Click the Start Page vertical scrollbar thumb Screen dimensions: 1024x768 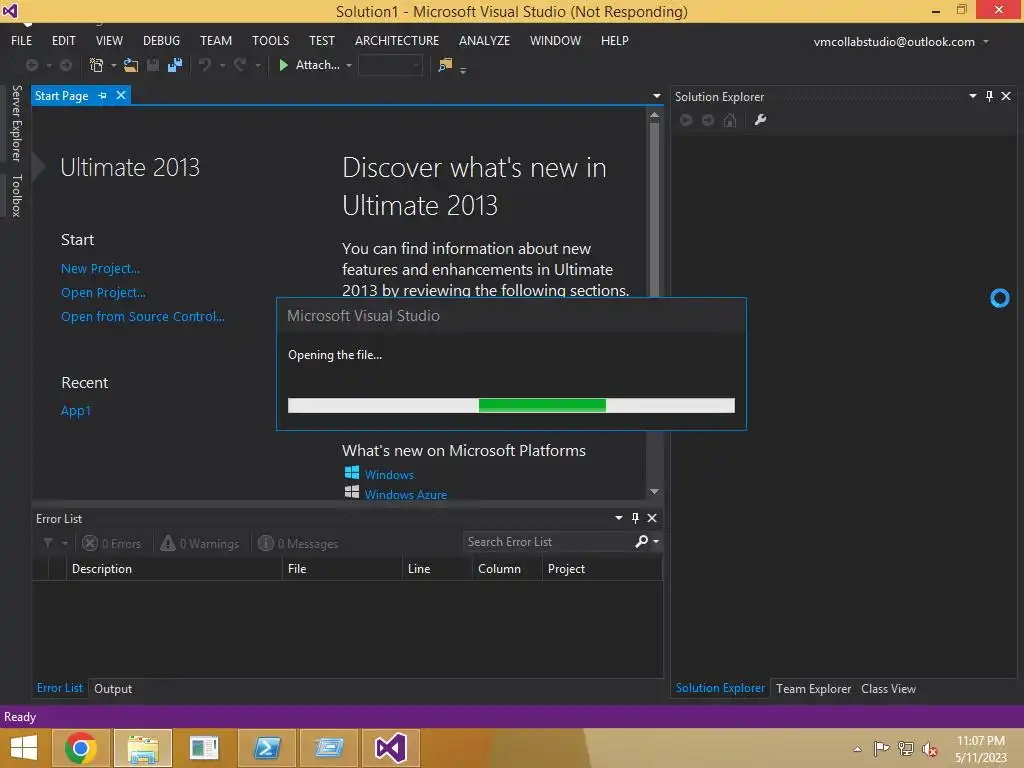[654, 209]
